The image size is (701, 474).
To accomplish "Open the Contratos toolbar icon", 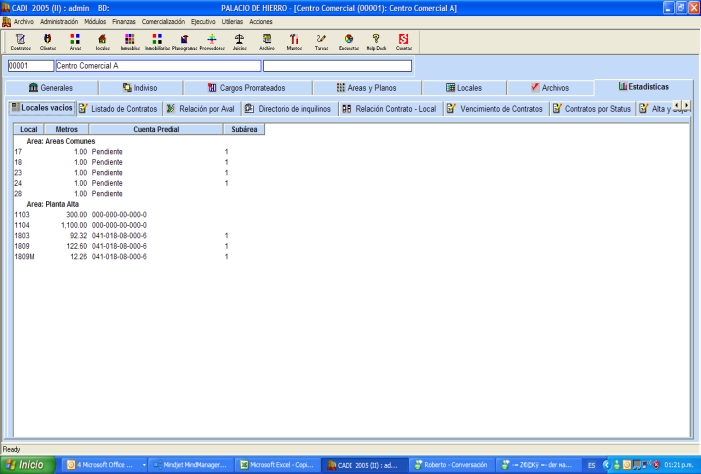I will click(21, 40).
